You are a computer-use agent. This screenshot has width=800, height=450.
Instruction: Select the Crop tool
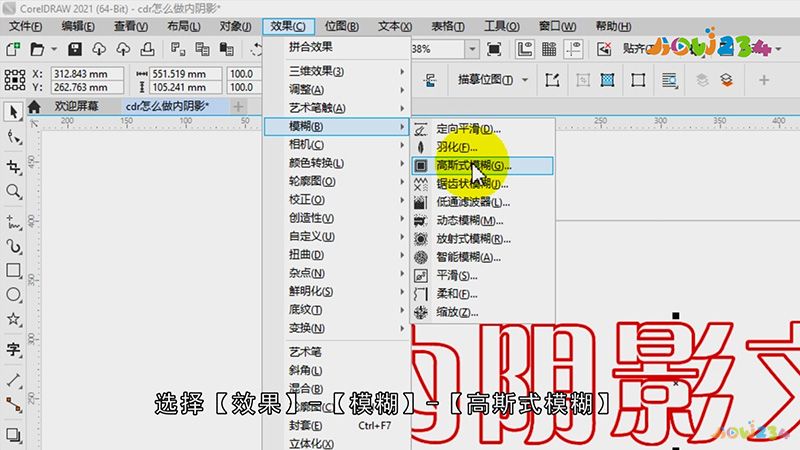click(x=13, y=166)
